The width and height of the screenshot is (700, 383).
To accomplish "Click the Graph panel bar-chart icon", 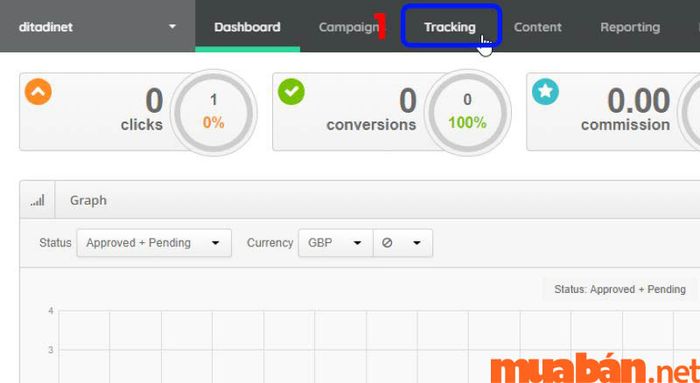I will pyautogui.click(x=38, y=200).
